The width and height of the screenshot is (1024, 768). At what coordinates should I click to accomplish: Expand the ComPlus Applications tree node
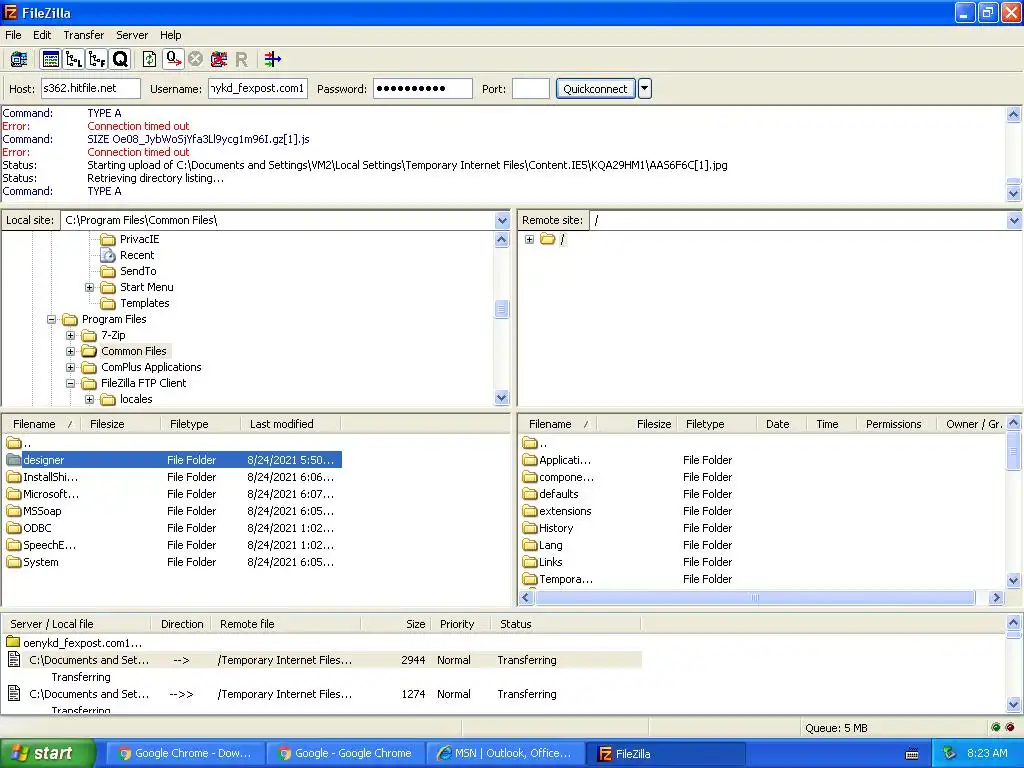click(x=71, y=368)
